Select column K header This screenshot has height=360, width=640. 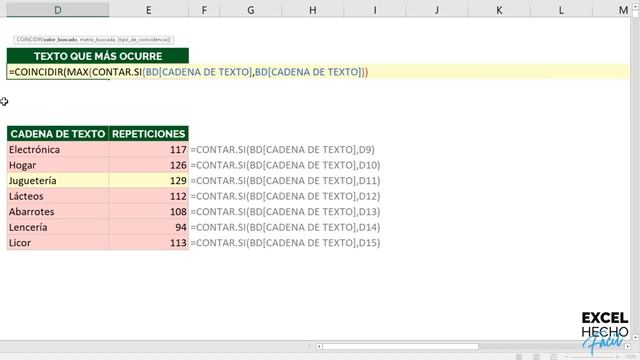[x=499, y=10]
